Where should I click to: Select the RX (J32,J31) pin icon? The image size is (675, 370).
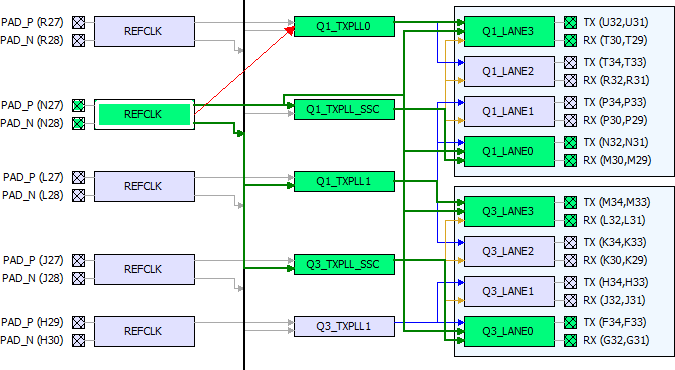[x=570, y=300]
